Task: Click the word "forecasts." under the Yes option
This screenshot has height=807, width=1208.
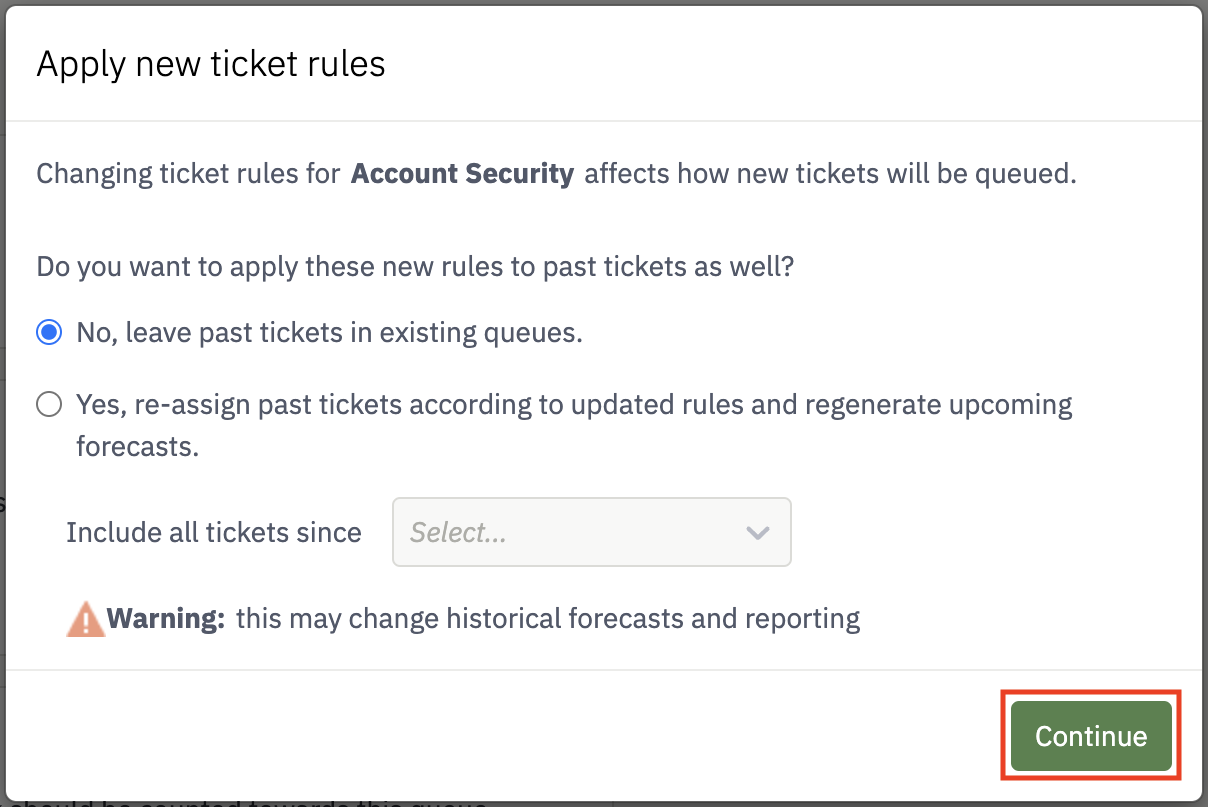Action: 138,446
